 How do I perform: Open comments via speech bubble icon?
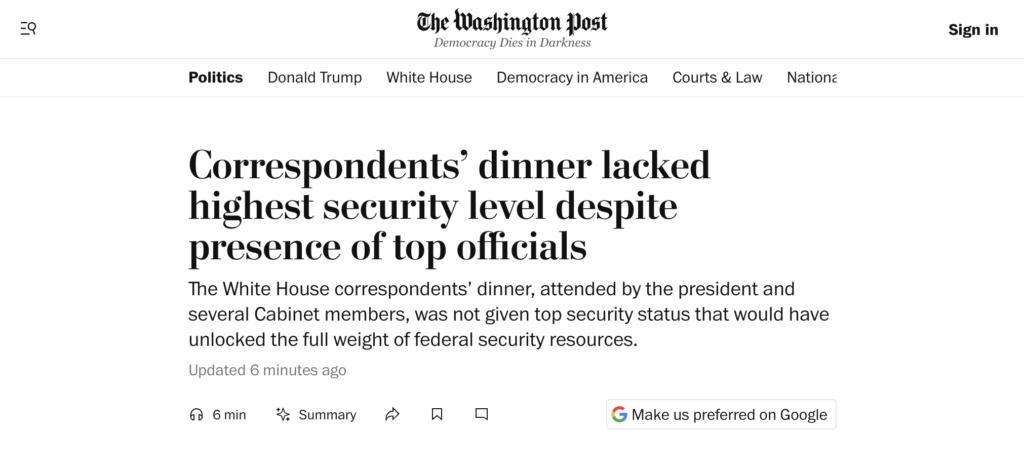481,414
